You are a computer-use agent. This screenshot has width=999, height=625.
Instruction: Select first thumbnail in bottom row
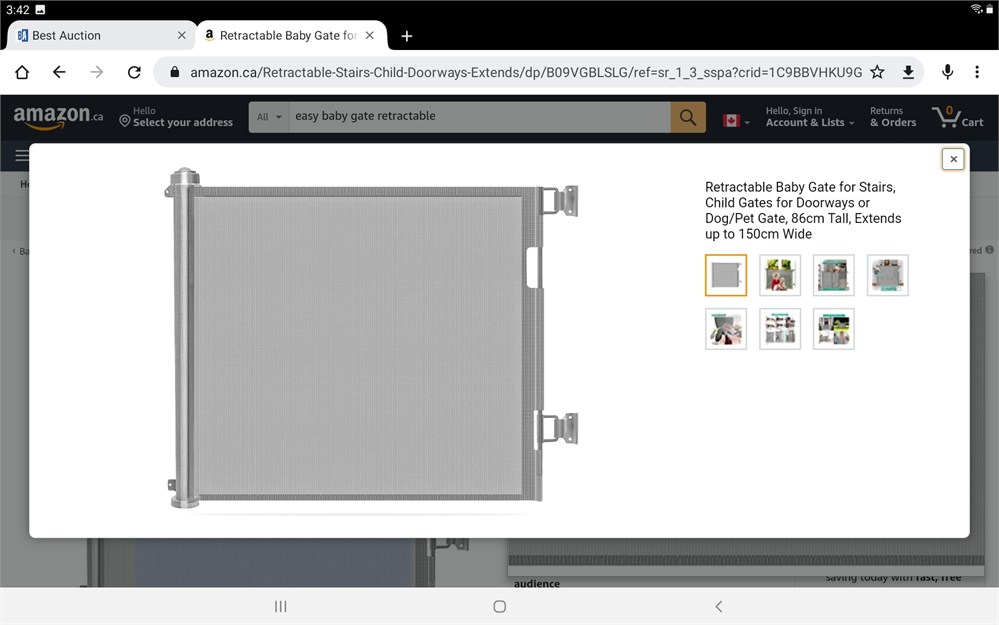tap(726, 329)
